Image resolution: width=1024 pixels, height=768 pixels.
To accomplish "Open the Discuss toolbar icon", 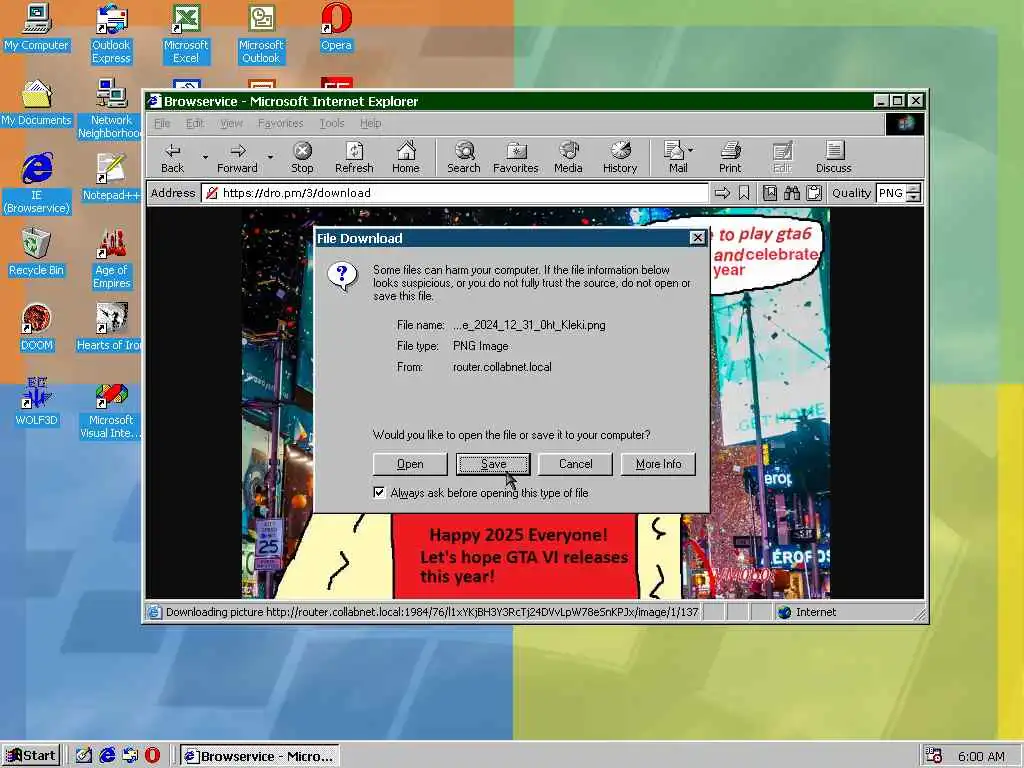I will point(833,157).
